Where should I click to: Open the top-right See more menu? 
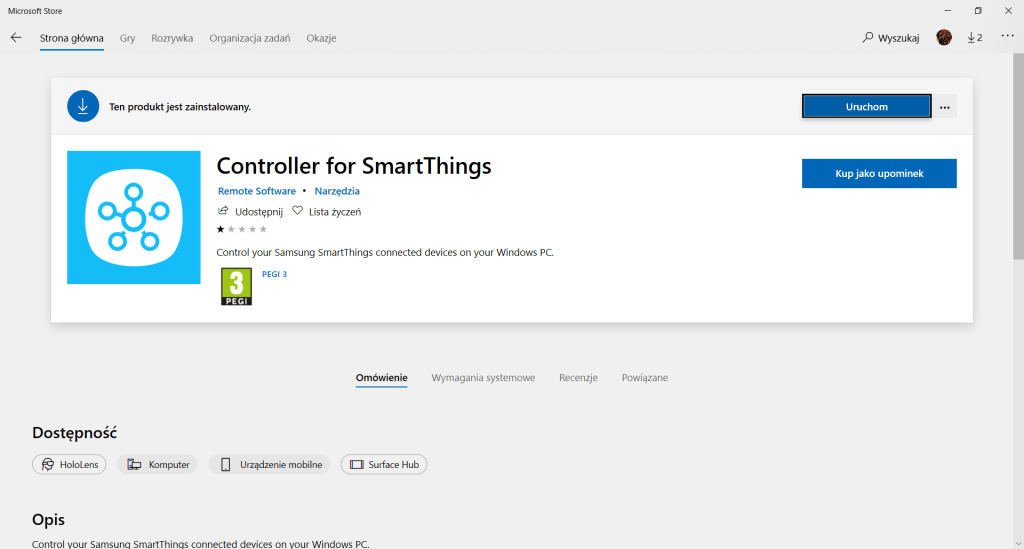point(1007,38)
